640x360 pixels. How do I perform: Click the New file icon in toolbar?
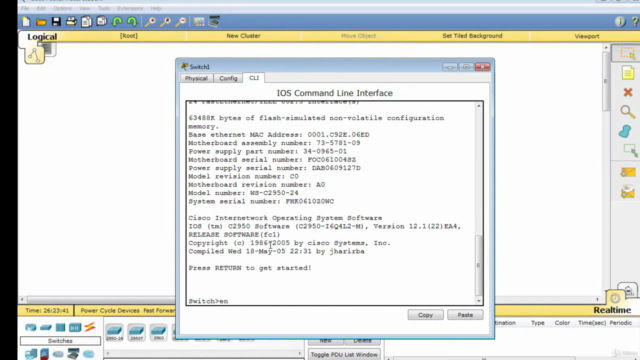(x=26, y=22)
